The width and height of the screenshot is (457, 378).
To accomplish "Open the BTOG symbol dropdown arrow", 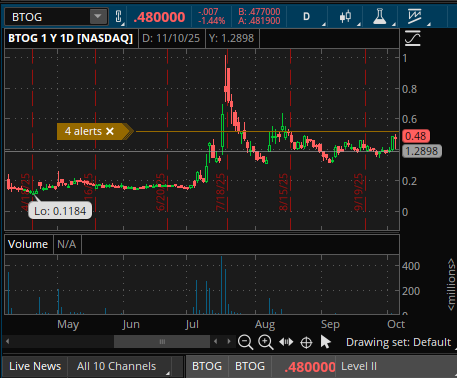I will tap(98, 16).
